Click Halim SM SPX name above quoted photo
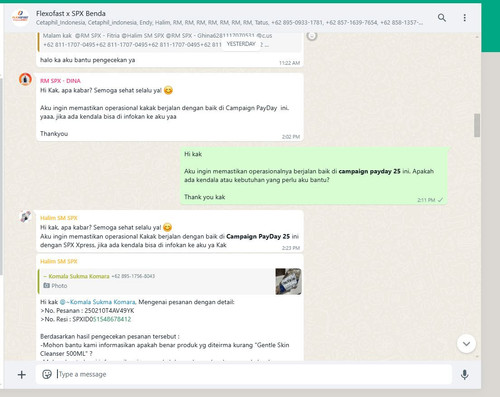The height and width of the screenshot is (397, 500). (59, 261)
